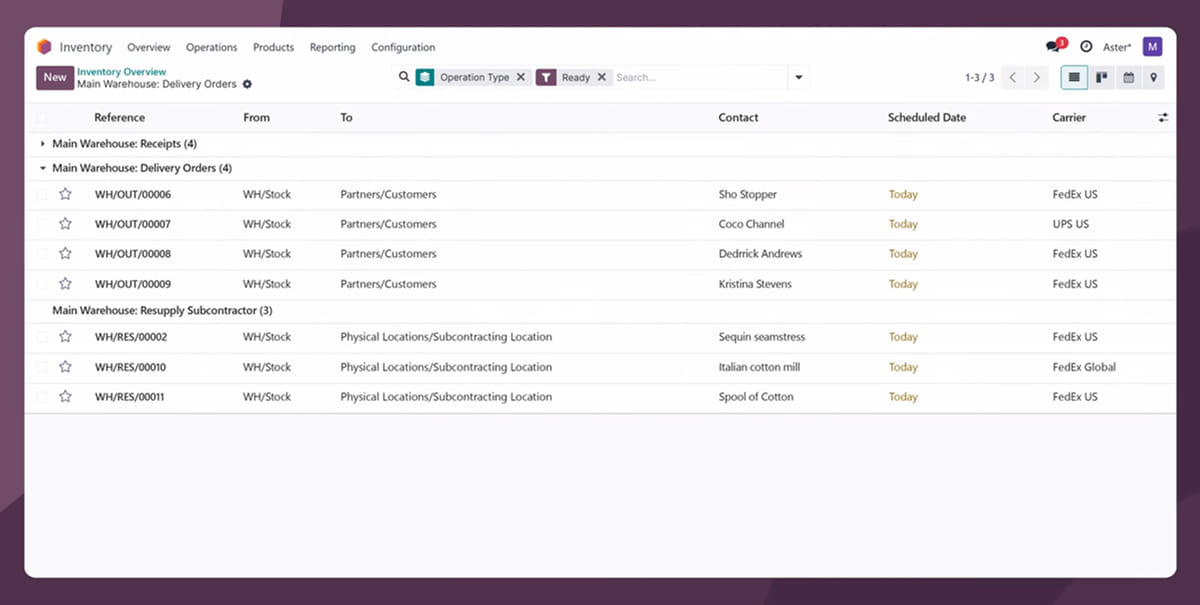This screenshot has height=605, width=1200.
Task: Toggle the Resupply Subcontractor group row
Action: 600,310
